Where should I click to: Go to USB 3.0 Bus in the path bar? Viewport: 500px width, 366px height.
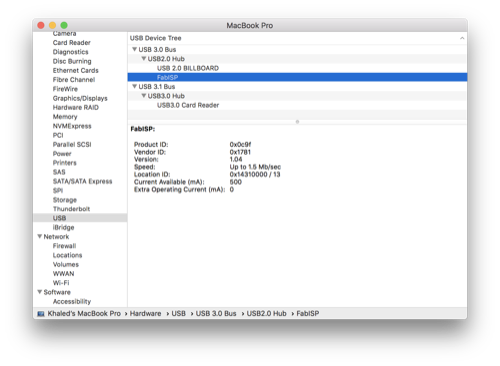click(x=216, y=313)
